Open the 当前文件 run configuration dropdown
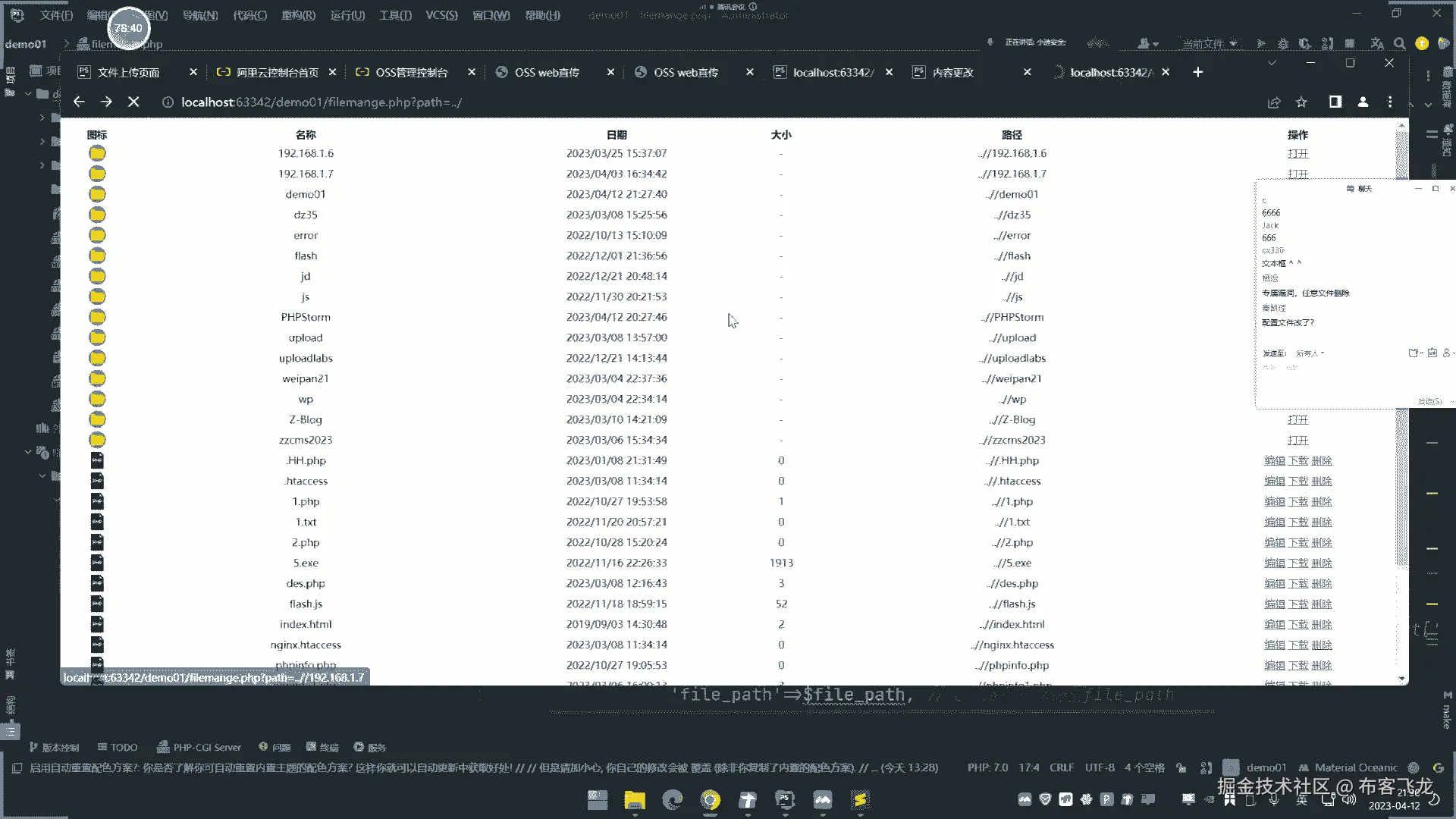Screen dimensions: 1456x819 [1209, 43]
